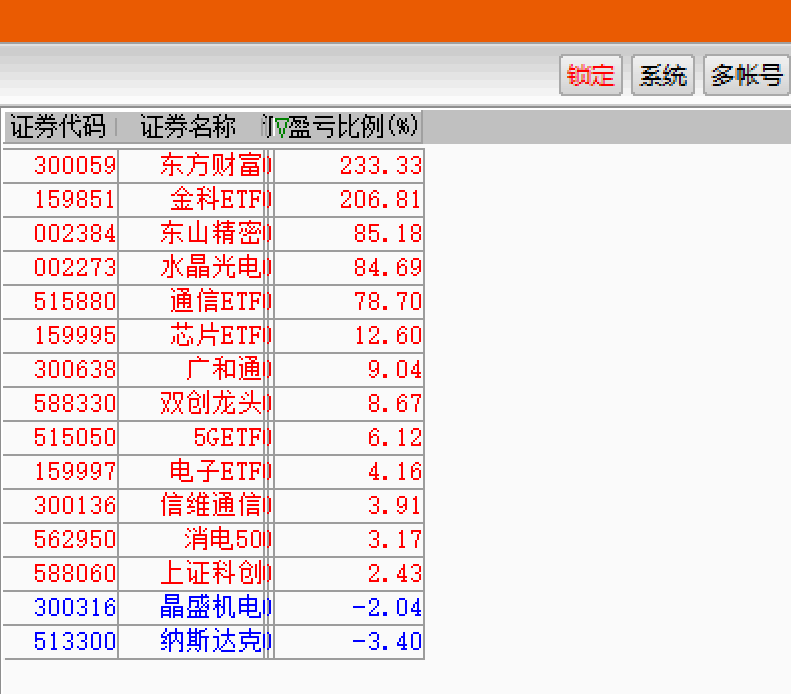Click the 盈亏比例(%) column header
The image size is (791, 694).
pos(353,126)
